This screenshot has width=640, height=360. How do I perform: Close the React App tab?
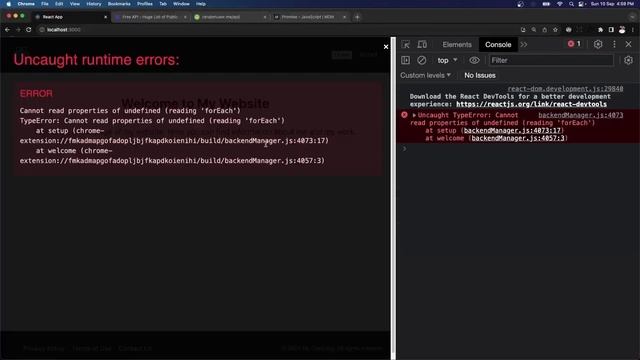(105, 17)
